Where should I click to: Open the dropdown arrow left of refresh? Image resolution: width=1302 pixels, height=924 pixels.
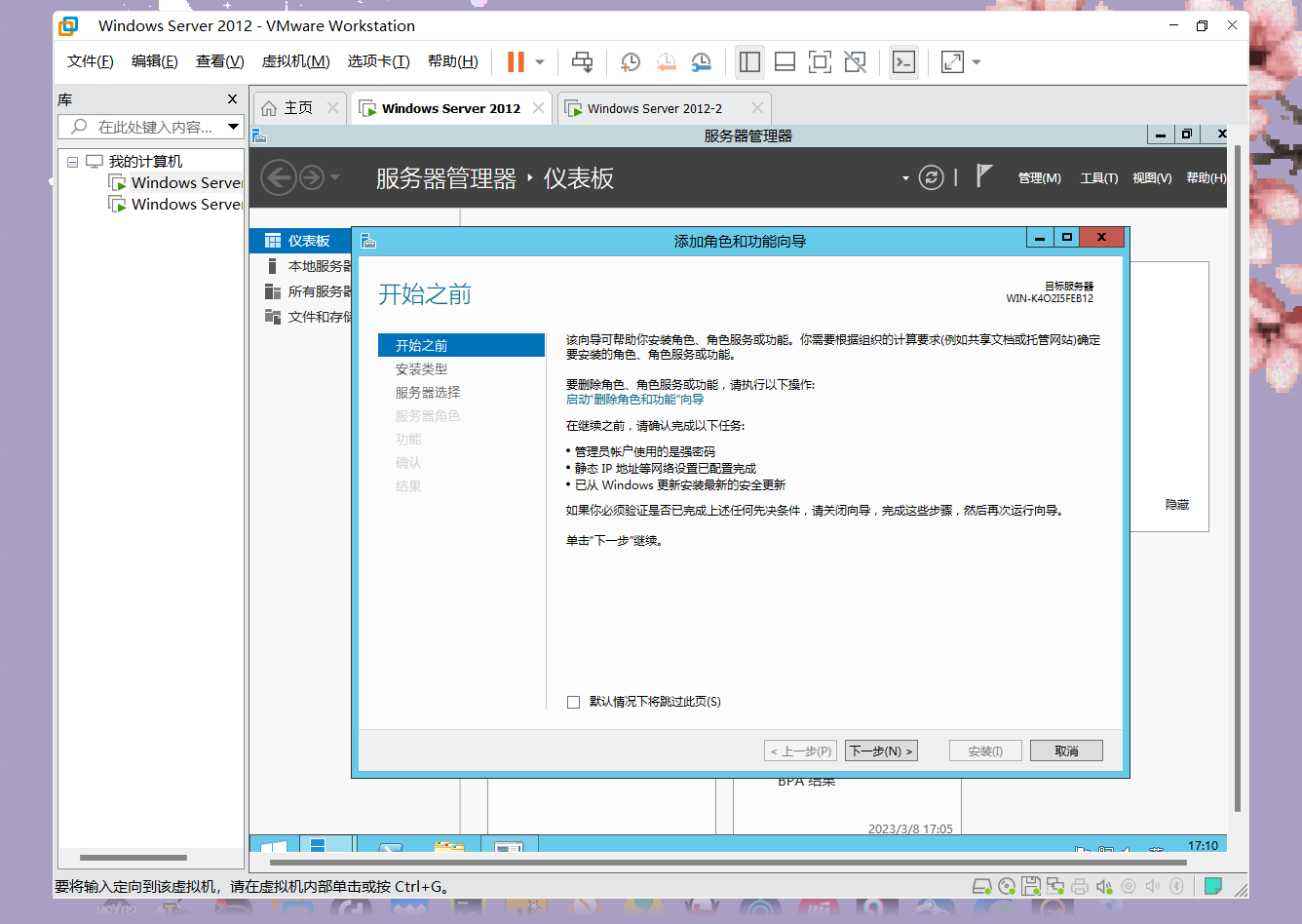(905, 178)
